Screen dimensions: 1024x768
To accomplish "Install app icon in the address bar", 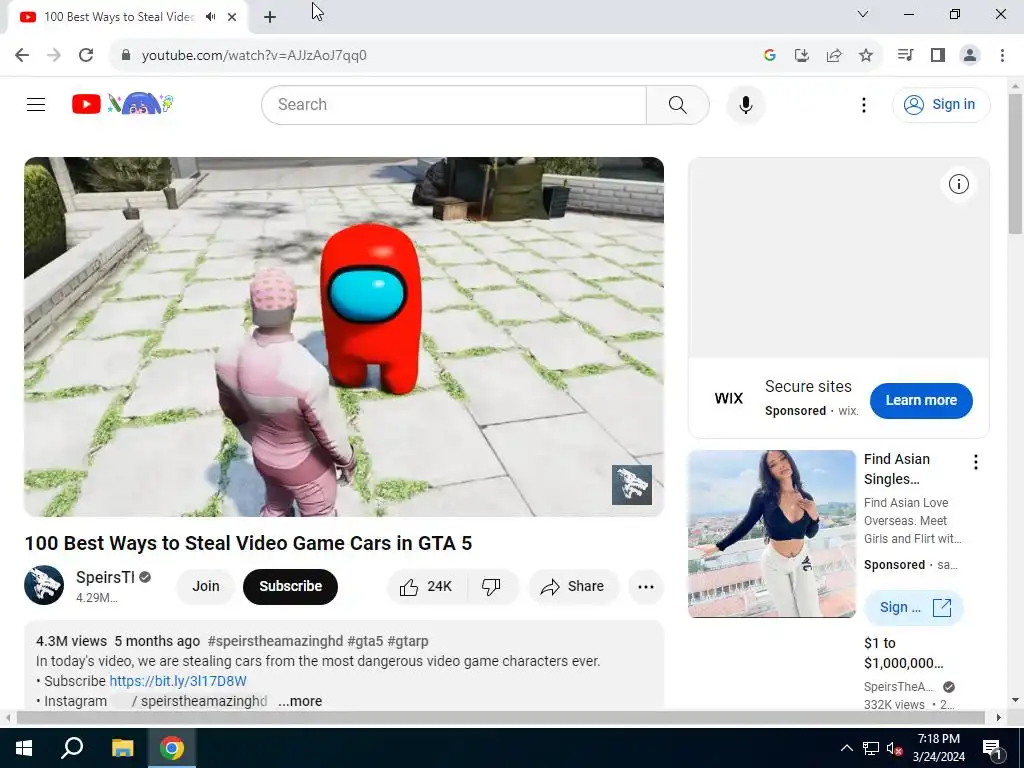I will tap(801, 55).
